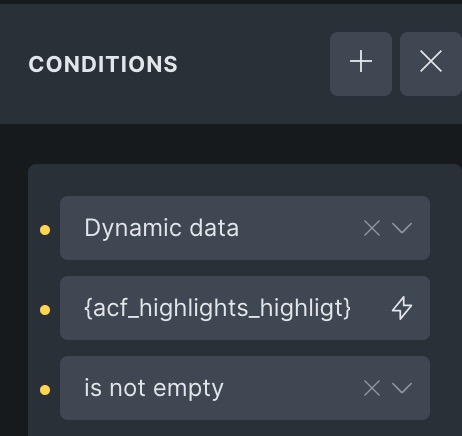The width and height of the screenshot is (462, 436).
Task: Expand 'is not empty' chevron arrow
Action: click(x=402, y=388)
